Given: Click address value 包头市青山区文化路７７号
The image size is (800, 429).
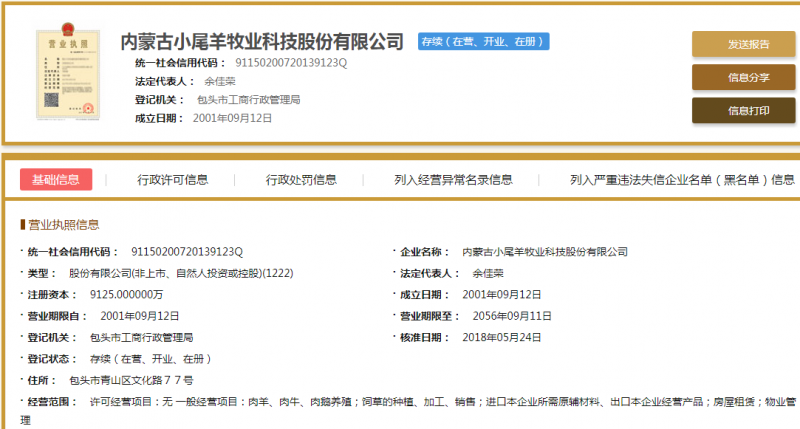Looking at the screenshot, I should (x=131, y=381).
